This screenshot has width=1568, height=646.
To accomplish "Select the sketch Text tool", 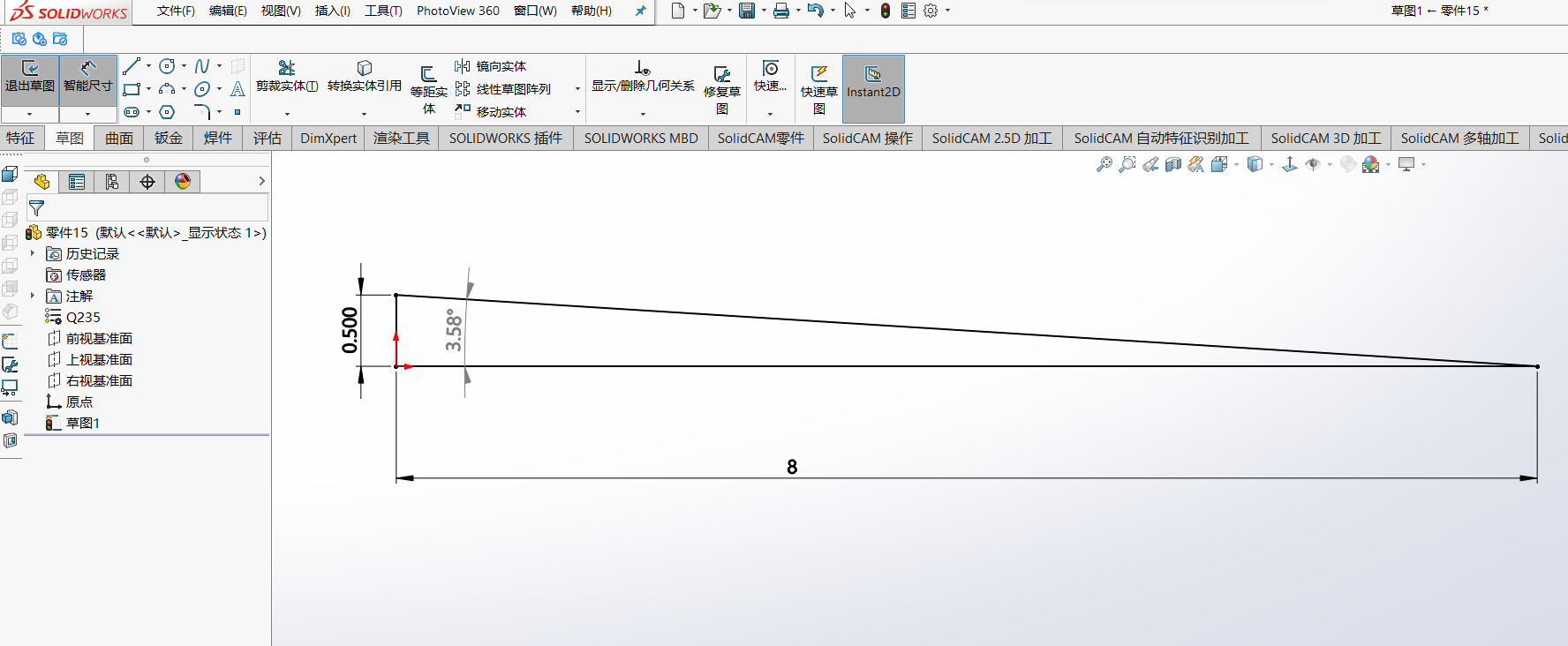I will point(237,89).
